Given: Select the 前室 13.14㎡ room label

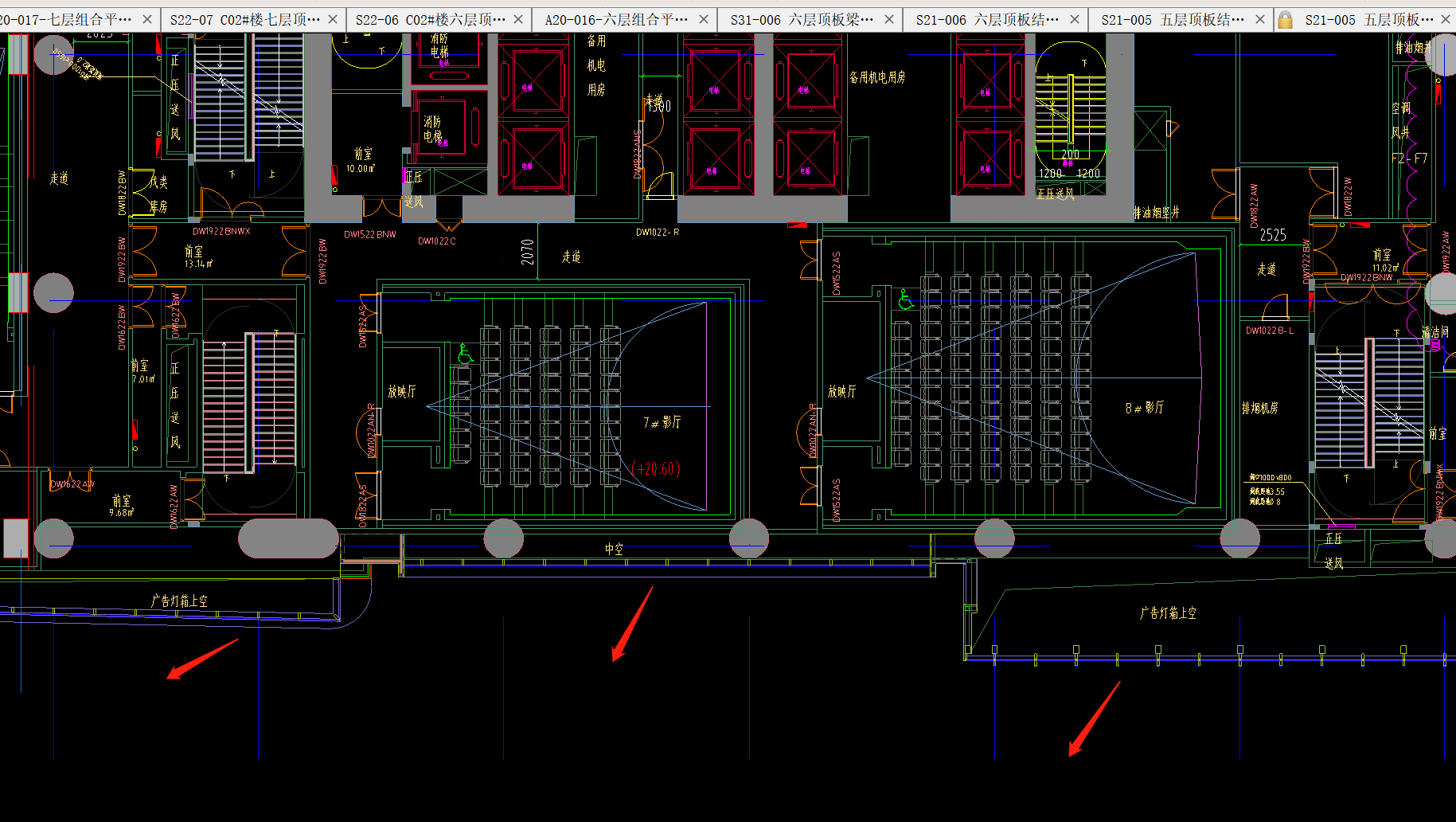Looking at the screenshot, I should pos(197,256).
